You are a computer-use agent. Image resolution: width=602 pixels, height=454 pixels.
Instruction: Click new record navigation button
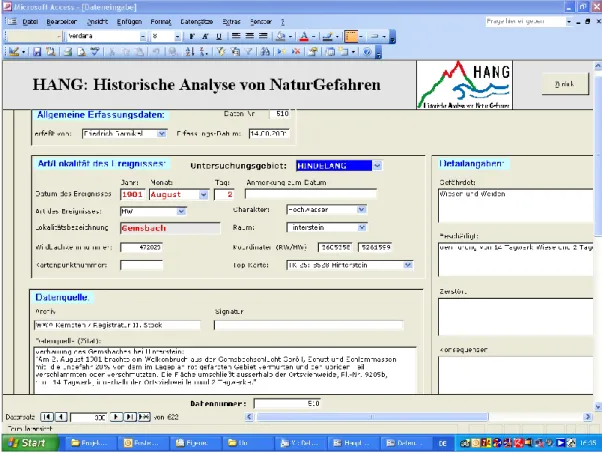[144, 417]
